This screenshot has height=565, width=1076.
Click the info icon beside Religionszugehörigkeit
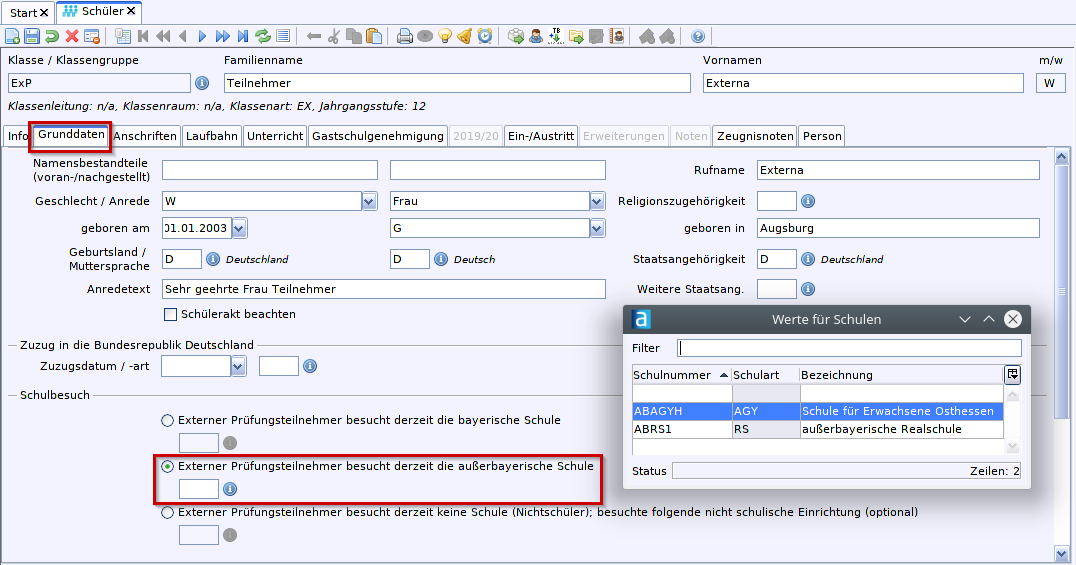[x=808, y=201]
